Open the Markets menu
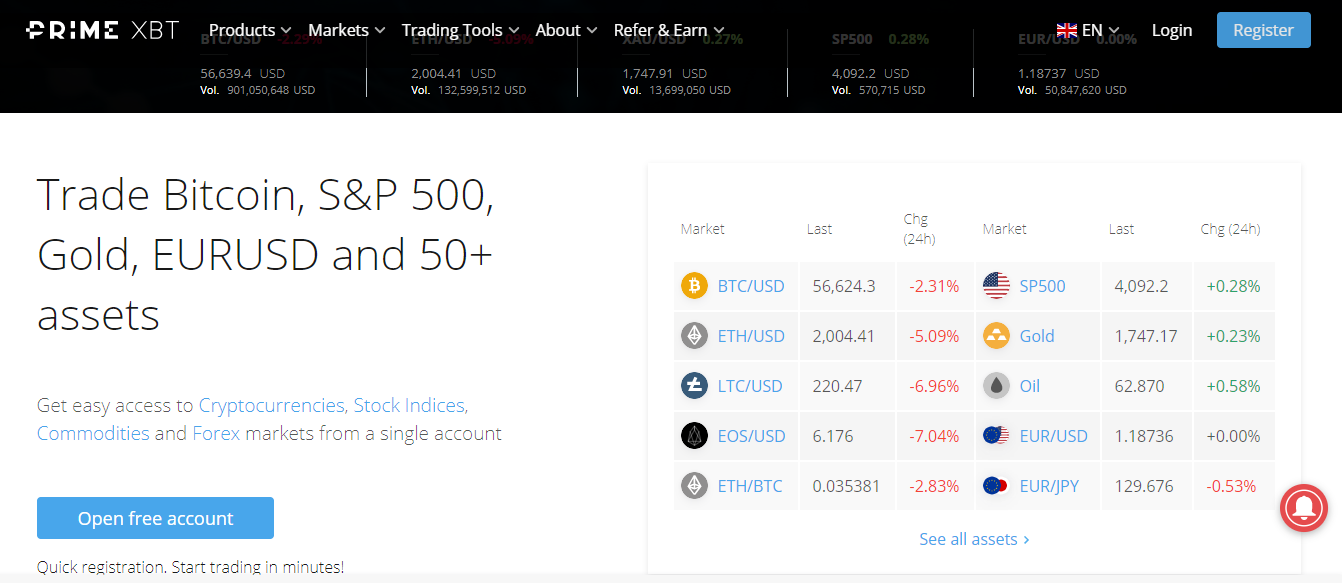The height and width of the screenshot is (583, 1342). [x=346, y=30]
